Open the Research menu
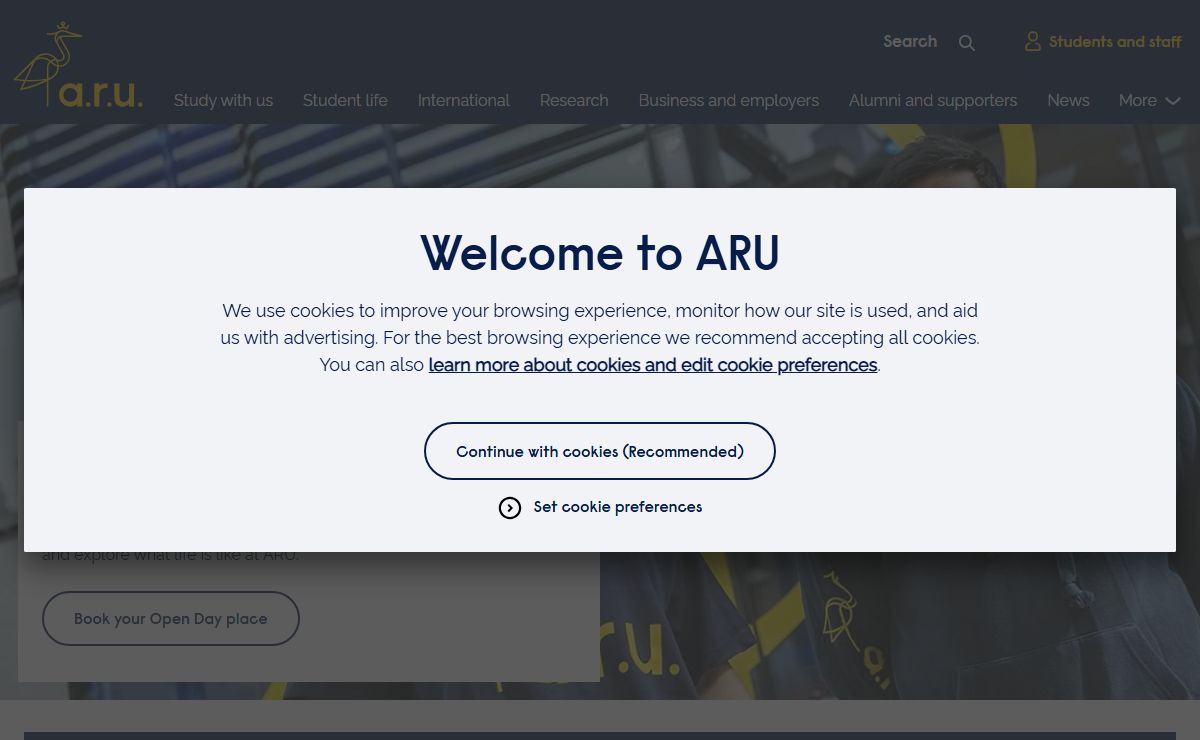This screenshot has width=1200, height=740. pyautogui.click(x=574, y=100)
